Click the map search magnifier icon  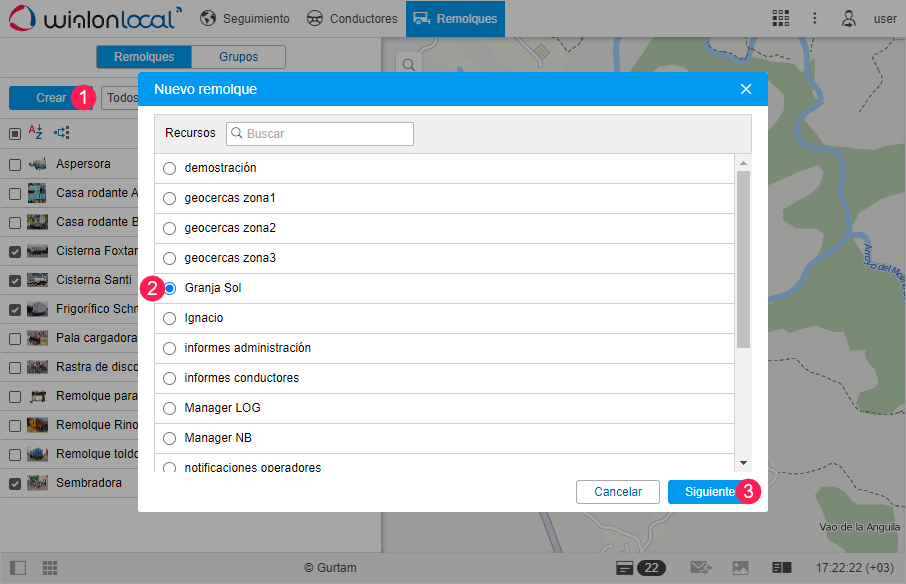pos(409,65)
